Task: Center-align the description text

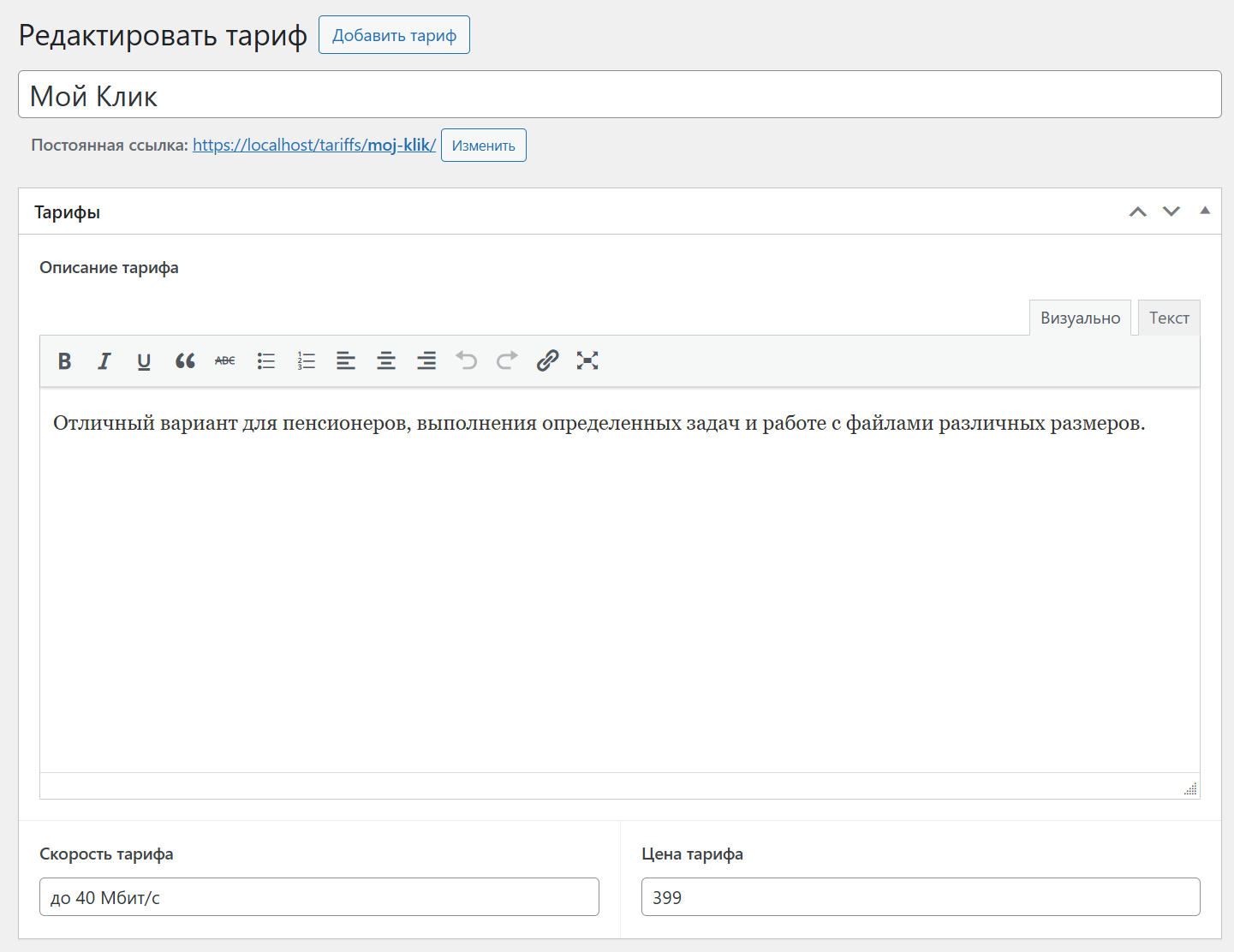Action: tap(386, 361)
